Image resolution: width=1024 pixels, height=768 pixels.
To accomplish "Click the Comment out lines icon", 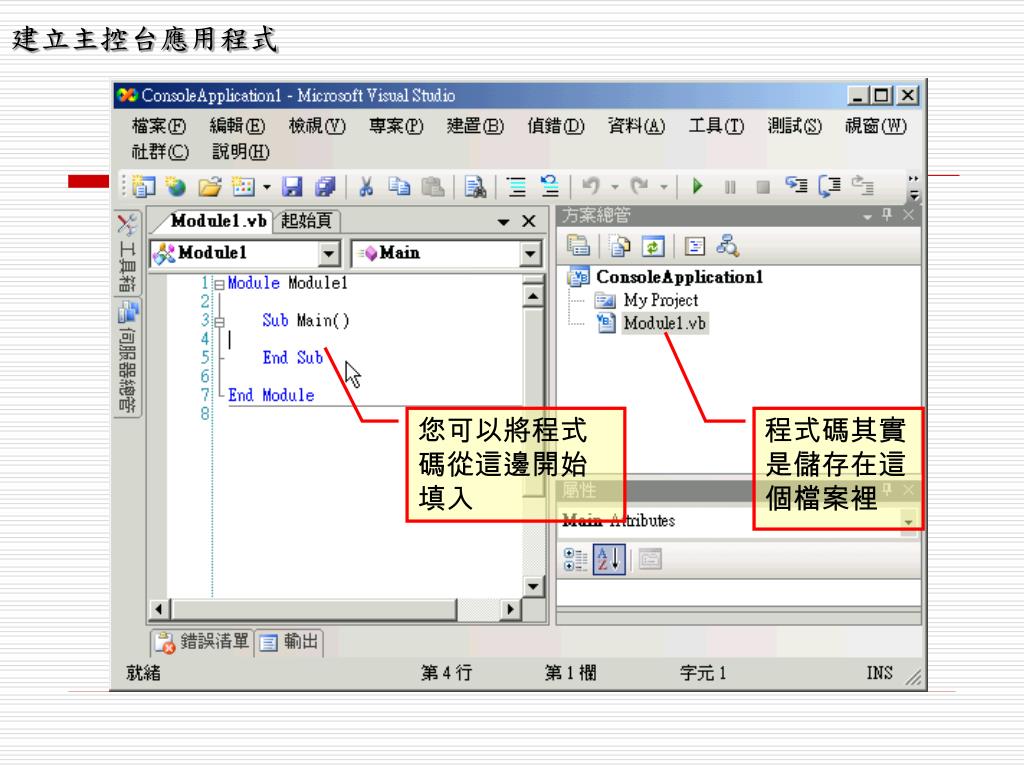I will [517, 187].
